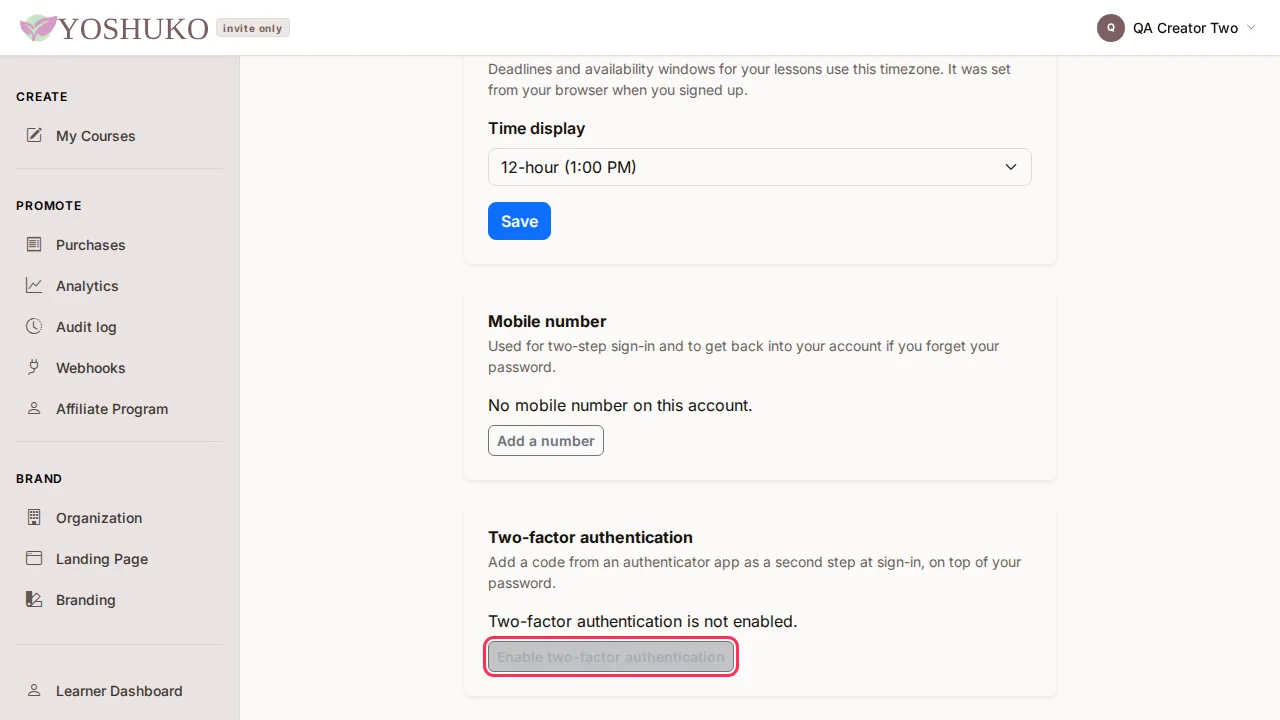Click the Two-factor authentication heading
Viewport: 1280px width, 720px height.
pyautogui.click(x=590, y=537)
